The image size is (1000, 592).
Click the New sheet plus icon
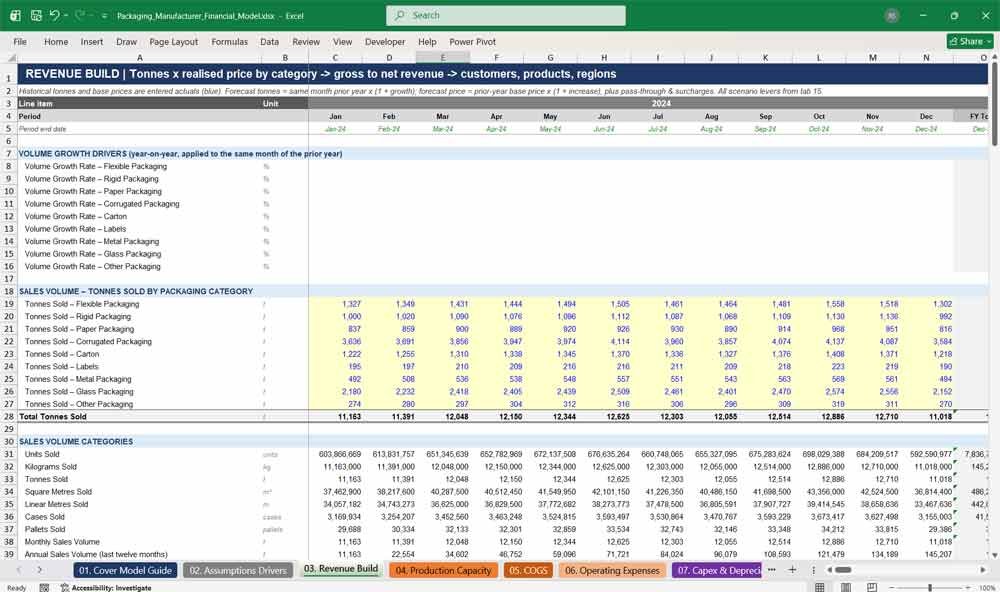[x=792, y=570]
